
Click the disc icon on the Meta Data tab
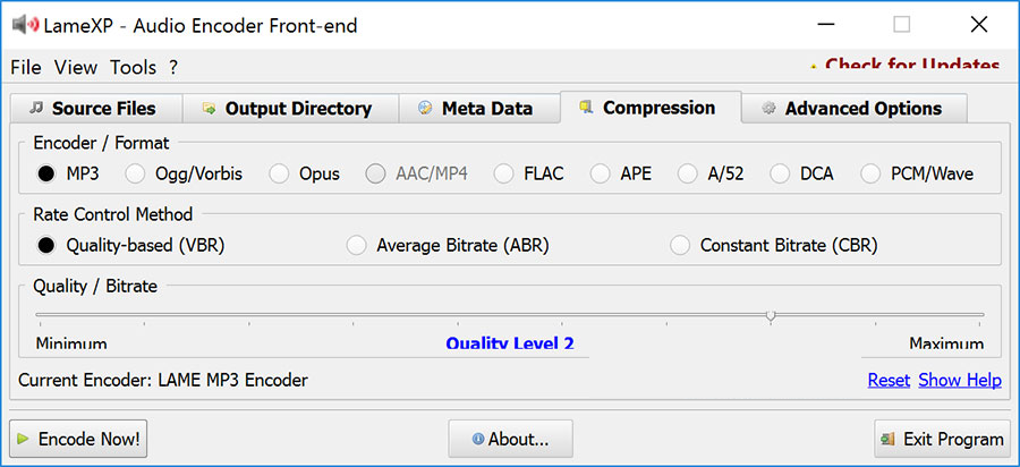426,108
